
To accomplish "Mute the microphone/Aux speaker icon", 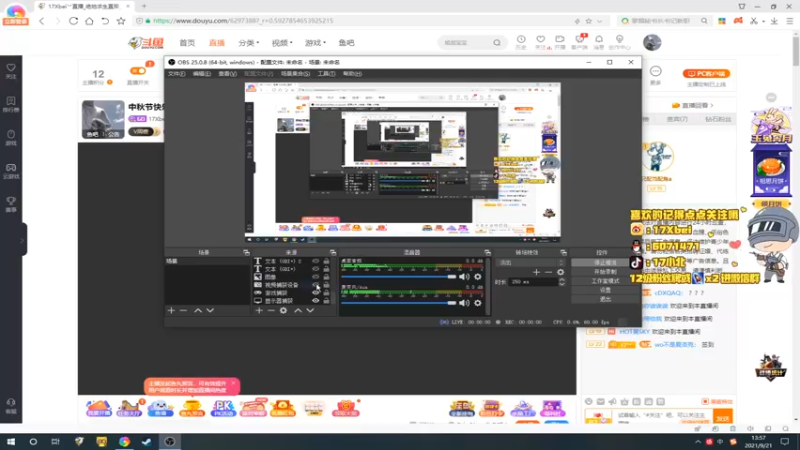I will click(x=464, y=303).
